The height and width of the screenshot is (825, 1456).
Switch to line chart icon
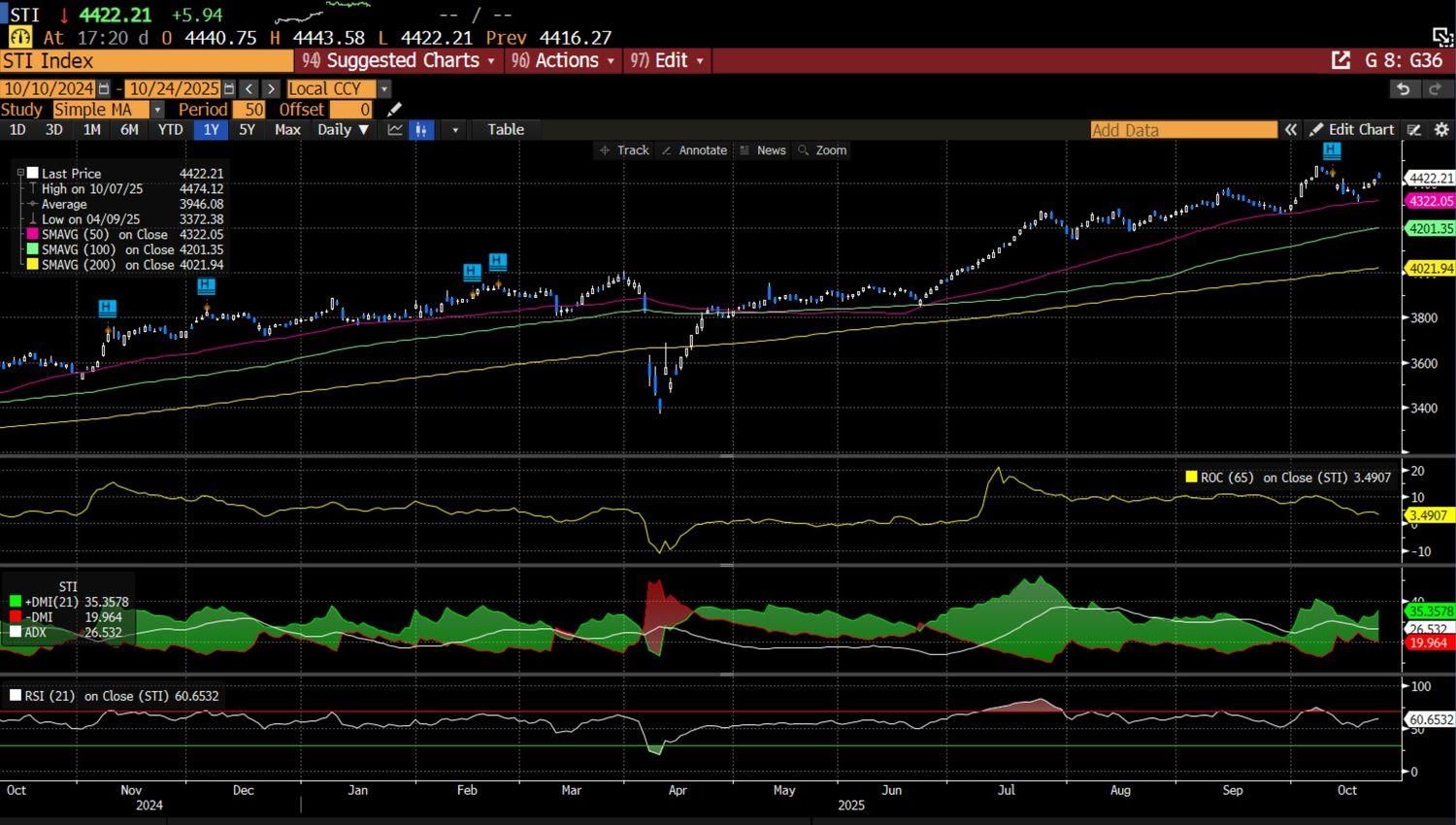(x=395, y=129)
